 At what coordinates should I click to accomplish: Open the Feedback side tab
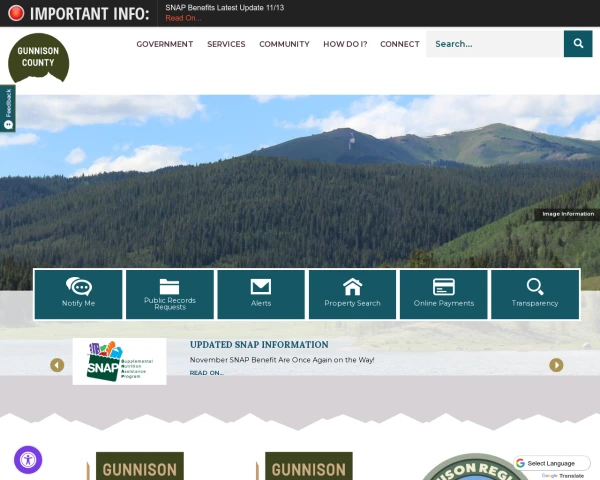8,108
